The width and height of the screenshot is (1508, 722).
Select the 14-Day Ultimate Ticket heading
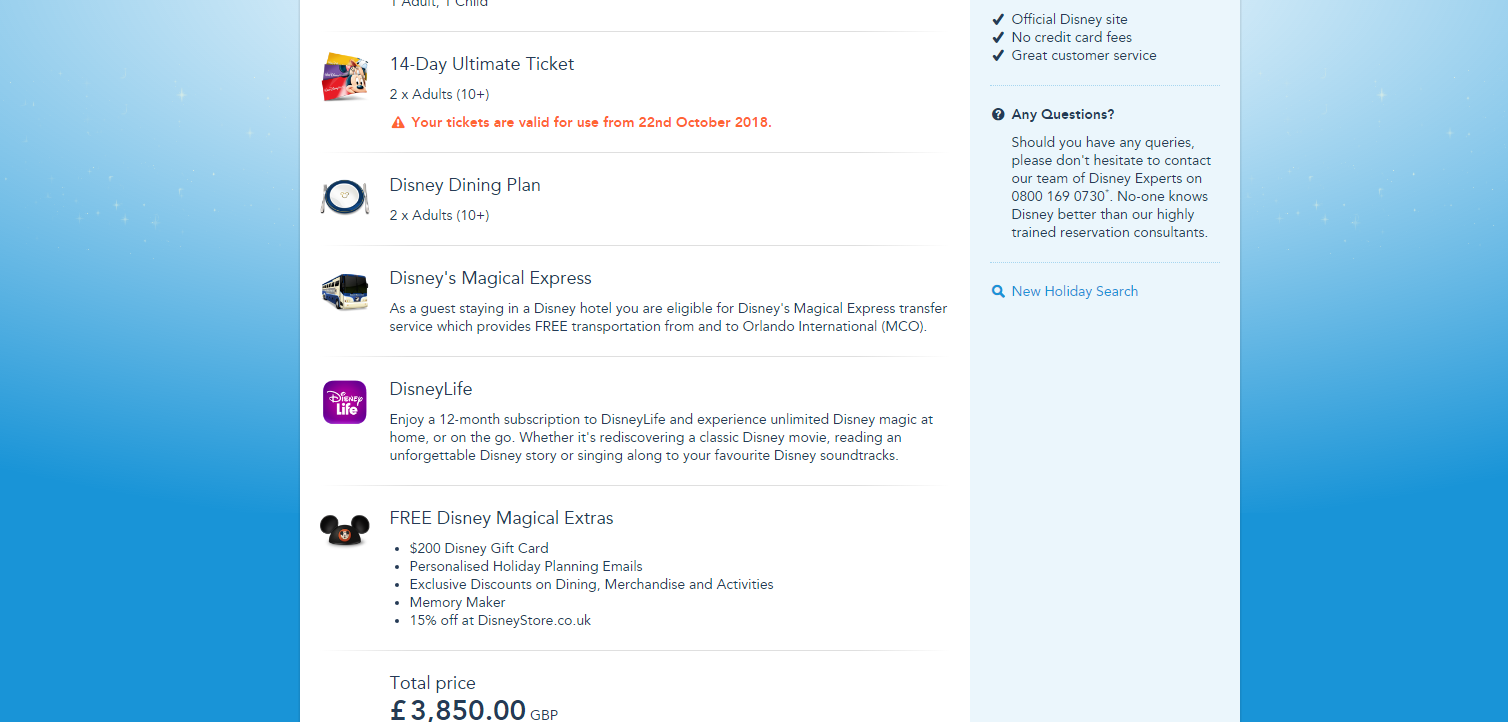tap(481, 64)
